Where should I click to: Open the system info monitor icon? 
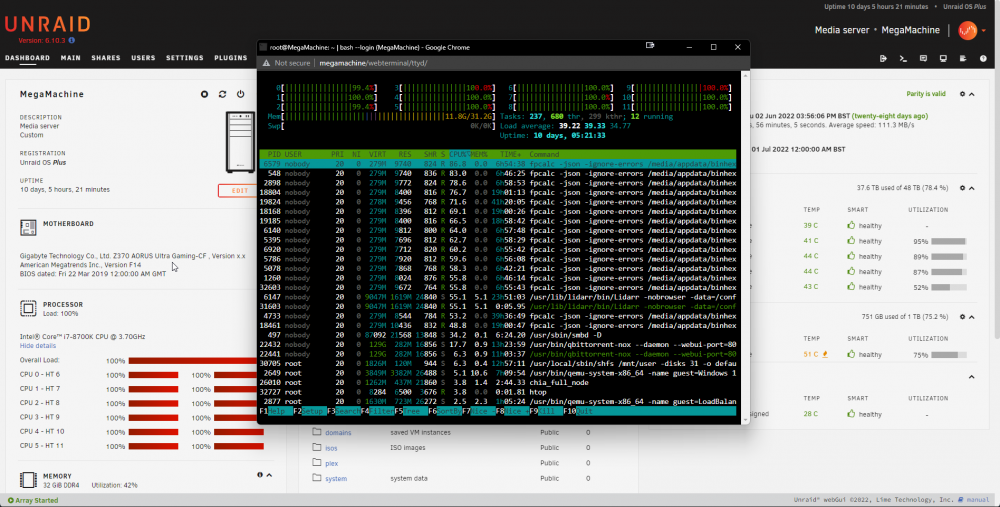pyautogui.click(x=943, y=59)
